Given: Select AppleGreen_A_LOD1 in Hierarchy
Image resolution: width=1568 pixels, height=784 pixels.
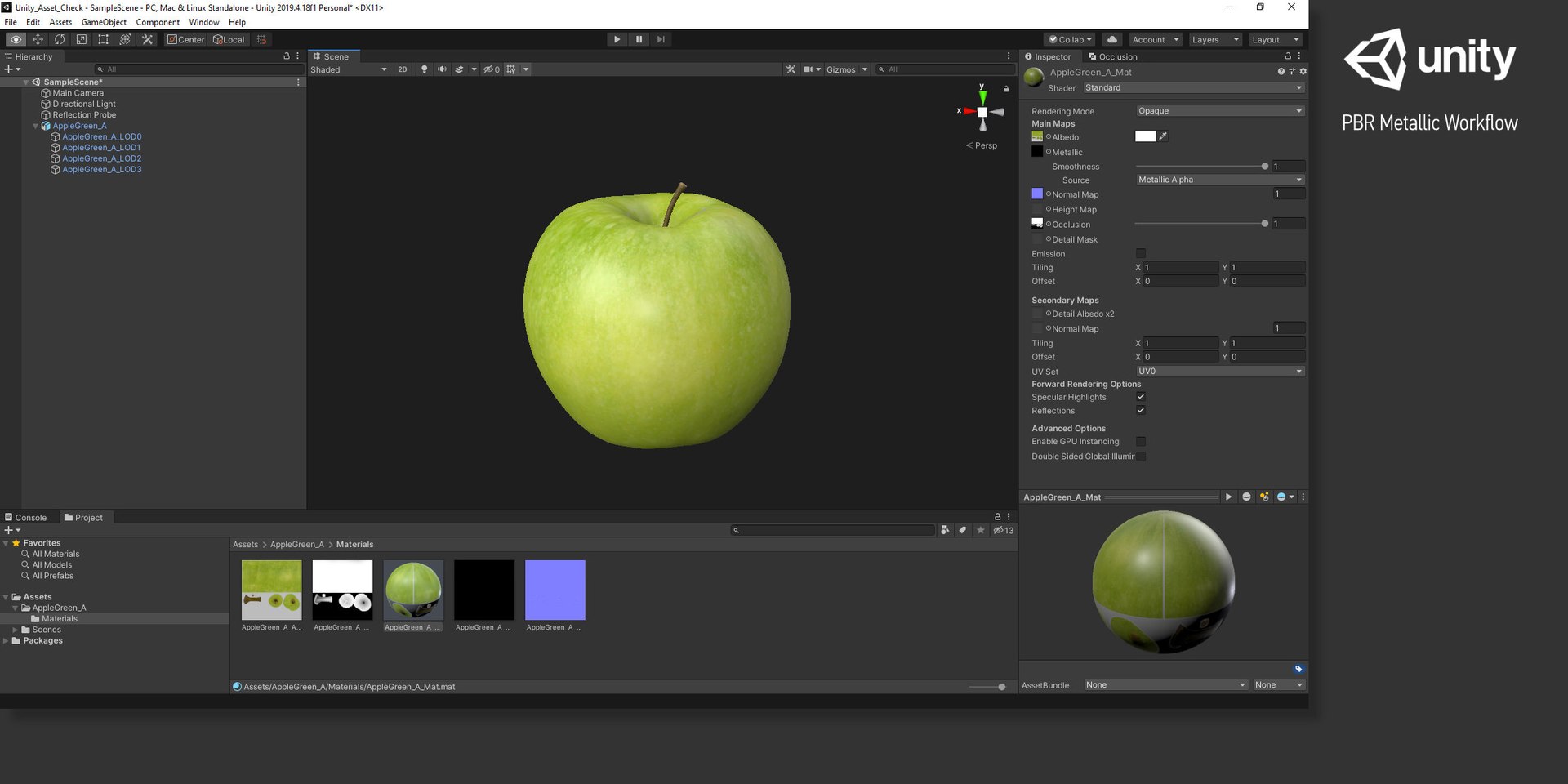Looking at the screenshot, I should point(101,148).
